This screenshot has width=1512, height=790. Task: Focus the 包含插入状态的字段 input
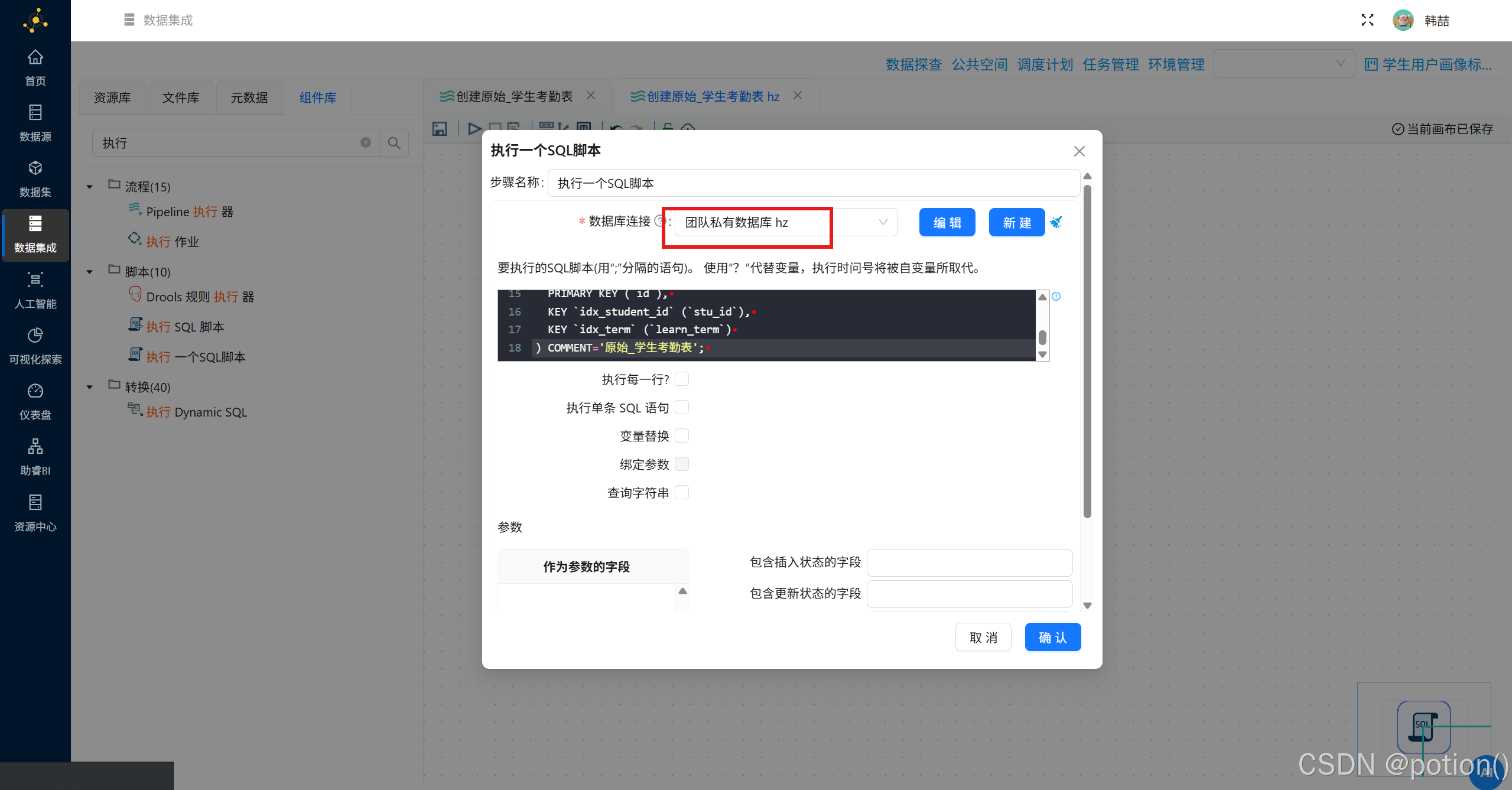[969, 563]
